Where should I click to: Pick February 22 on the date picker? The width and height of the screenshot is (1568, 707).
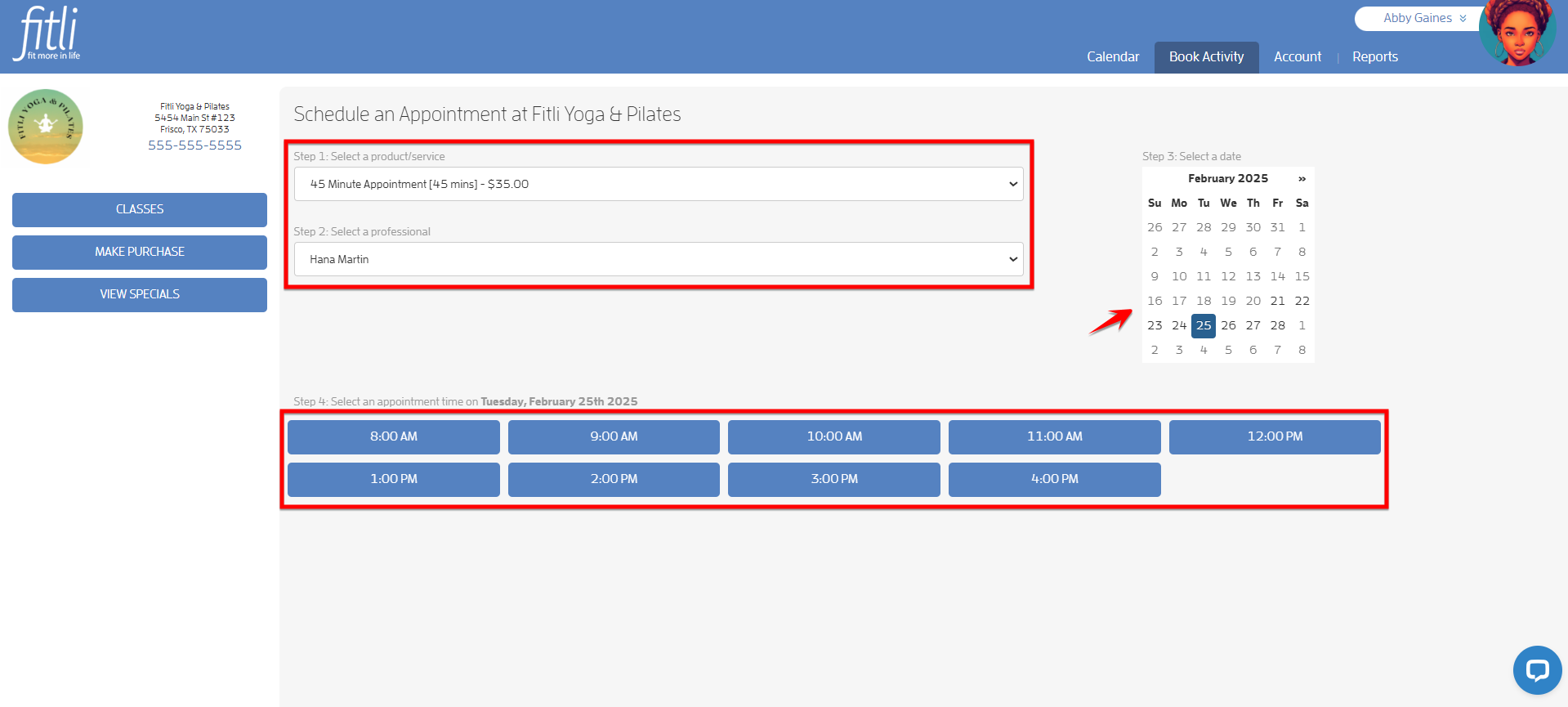(1302, 301)
